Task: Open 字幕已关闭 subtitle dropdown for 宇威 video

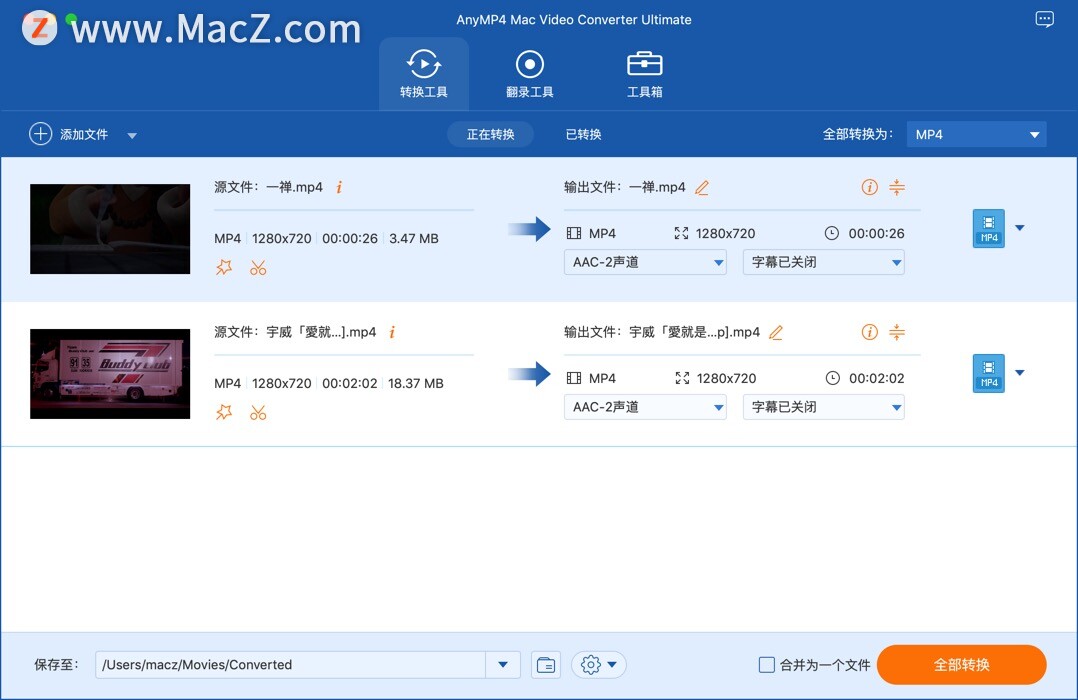Action: pyautogui.click(x=824, y=407)
